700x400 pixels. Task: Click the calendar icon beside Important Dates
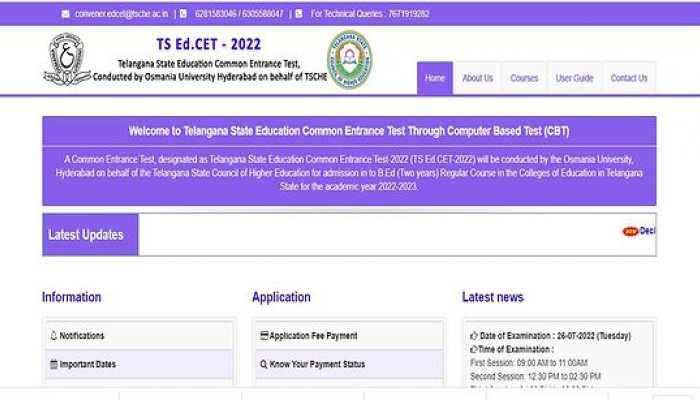54,364
